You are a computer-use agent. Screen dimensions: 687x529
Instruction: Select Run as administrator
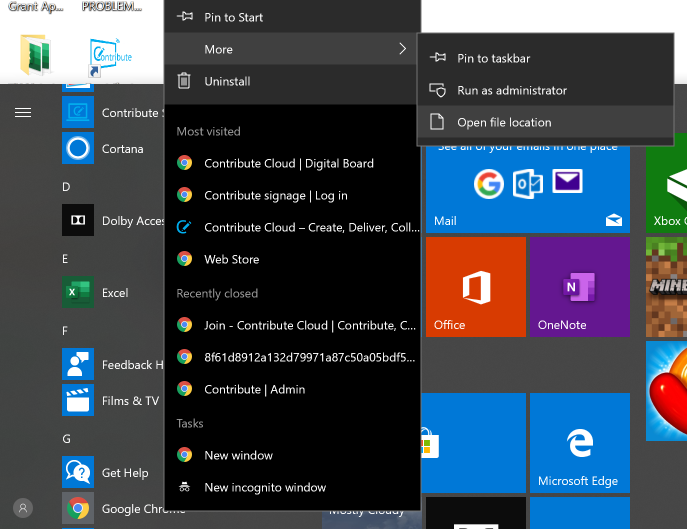tap(545, 90)
